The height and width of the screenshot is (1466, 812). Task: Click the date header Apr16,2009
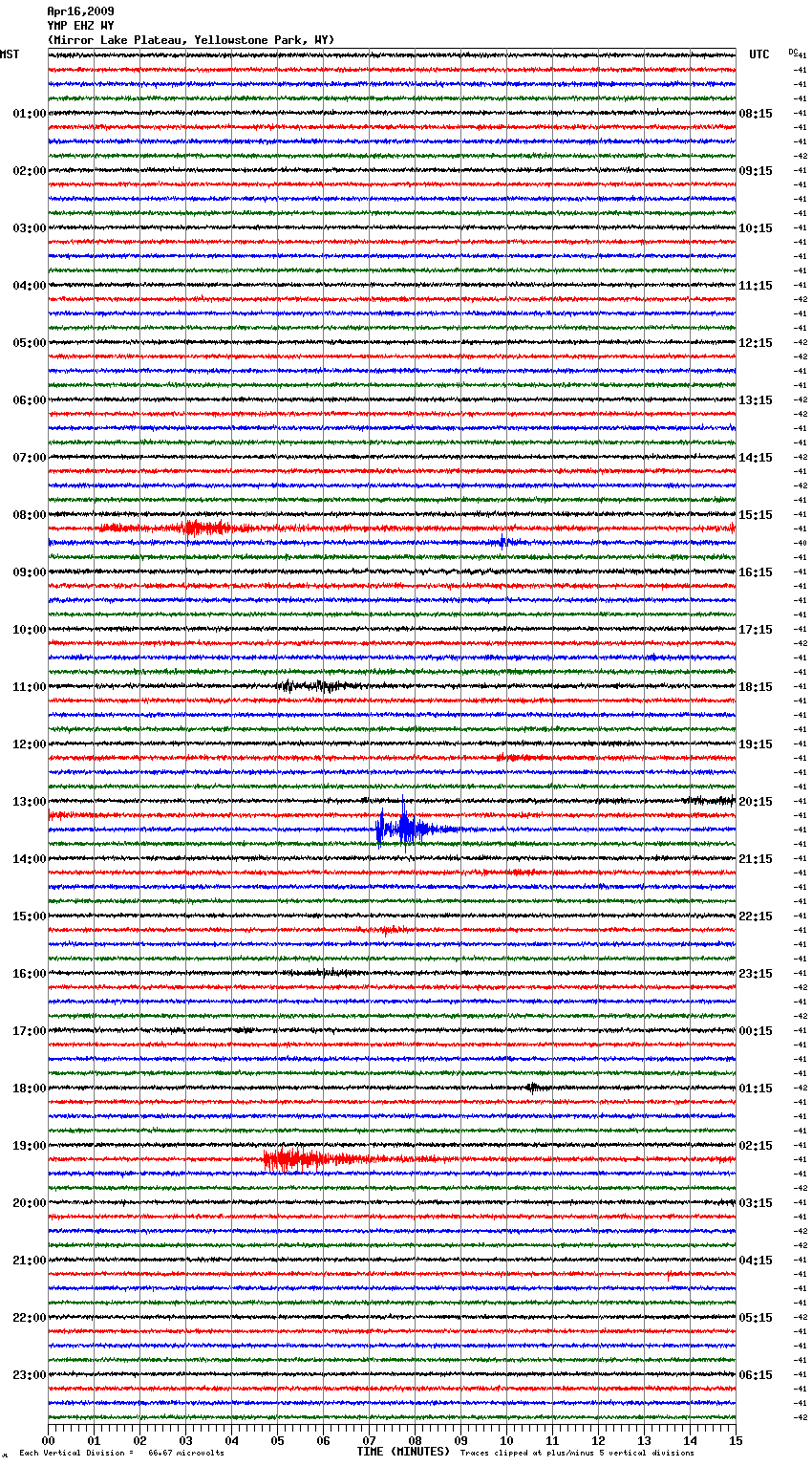[80, 11]
